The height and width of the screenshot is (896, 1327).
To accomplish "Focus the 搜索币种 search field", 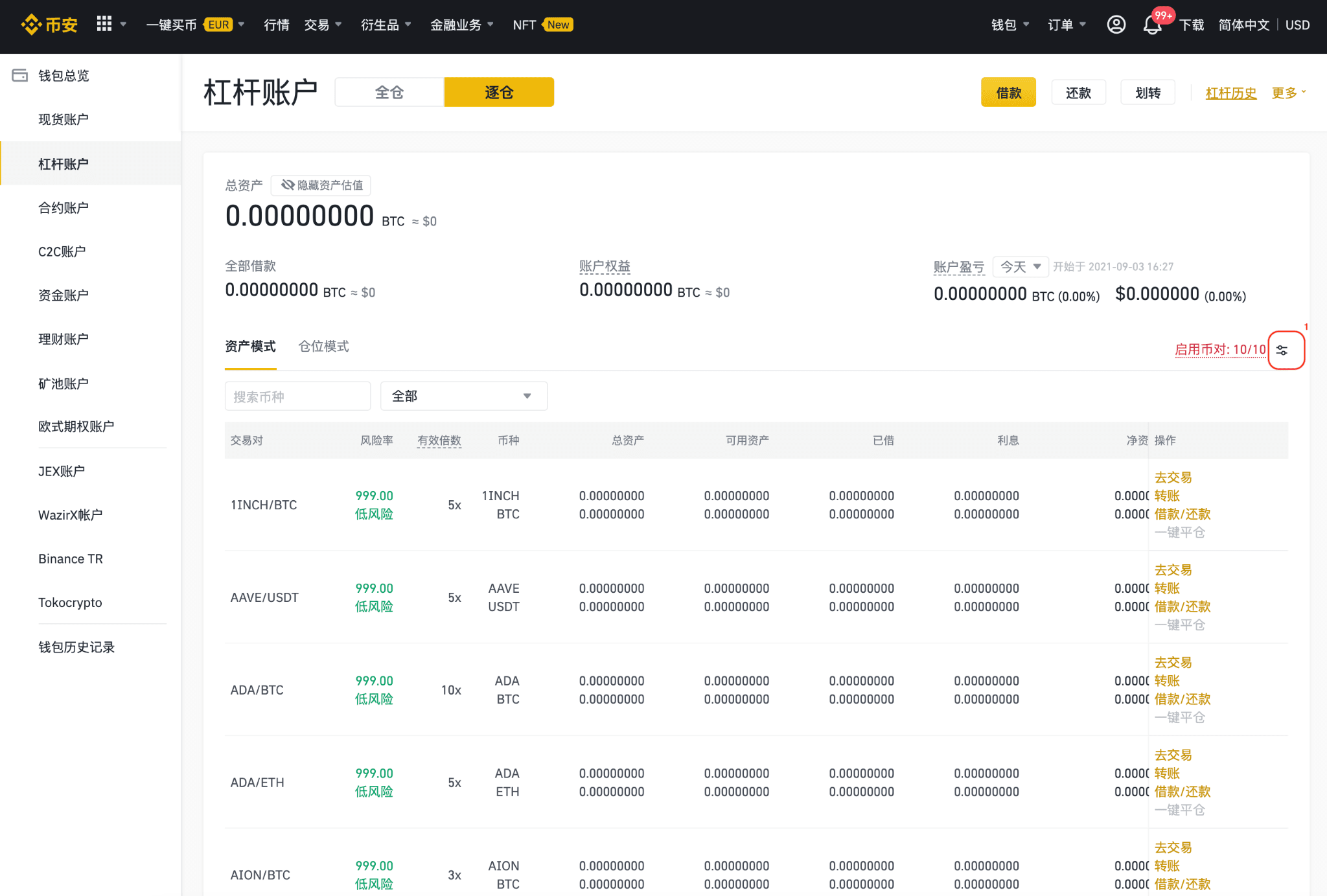I will click(x=297, y=396).
